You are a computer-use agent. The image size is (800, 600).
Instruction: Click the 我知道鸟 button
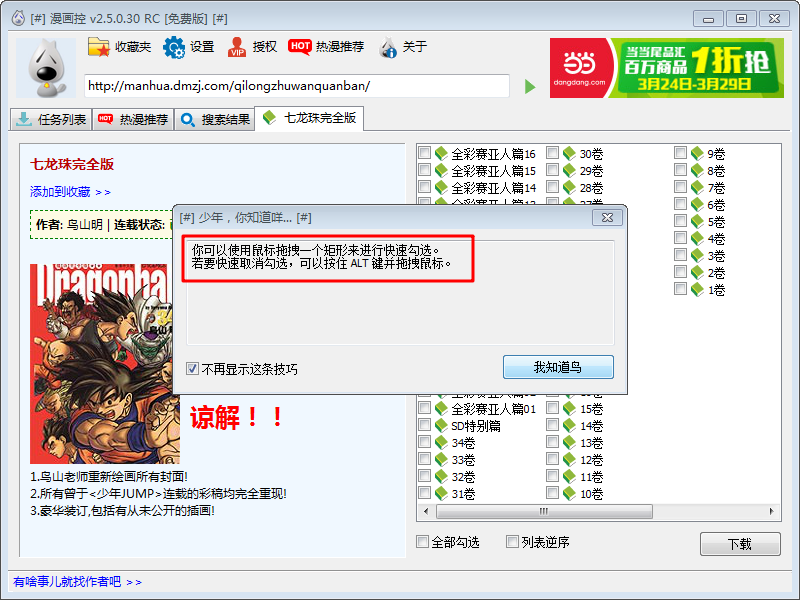click(x=558, y=367)
